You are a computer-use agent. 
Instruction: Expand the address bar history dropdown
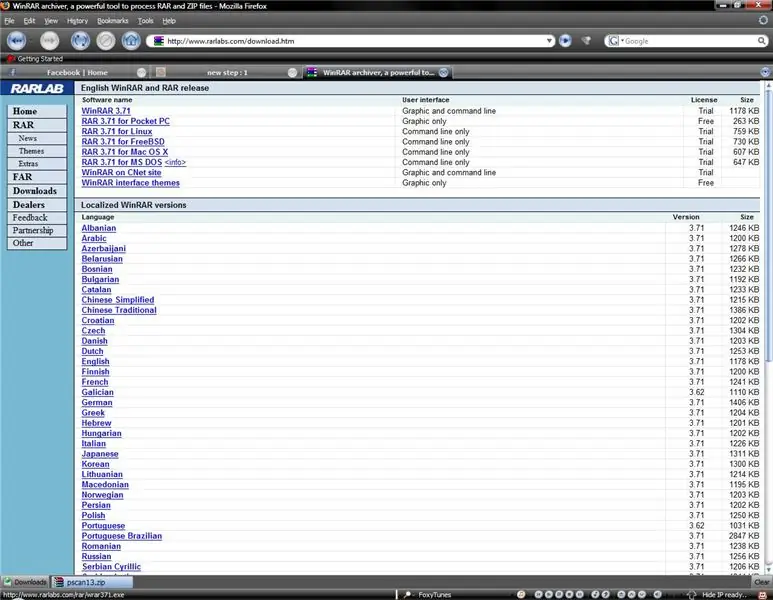click(549, 41)
